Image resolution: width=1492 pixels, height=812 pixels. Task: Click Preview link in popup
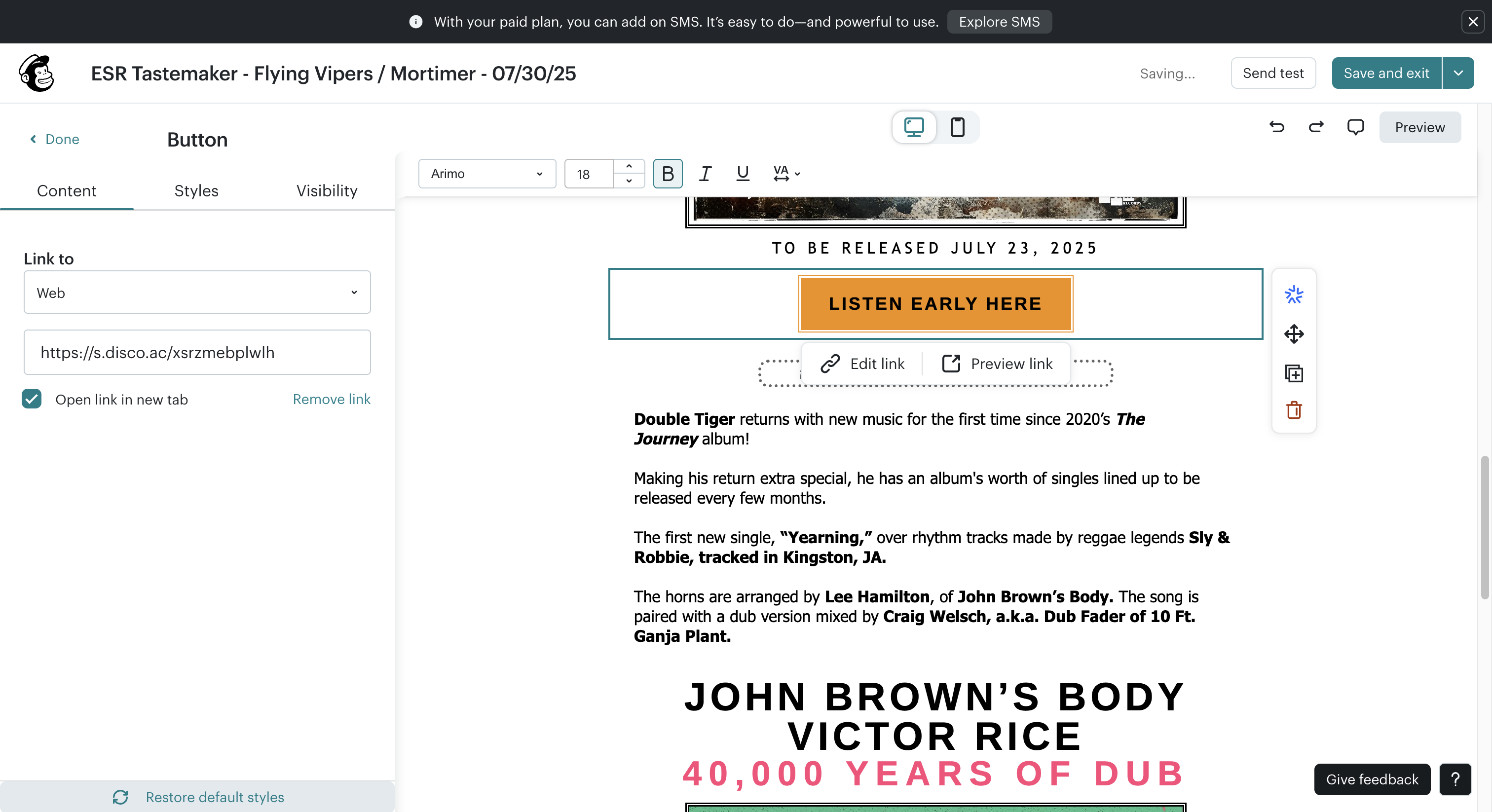click(x=997, y=364)
